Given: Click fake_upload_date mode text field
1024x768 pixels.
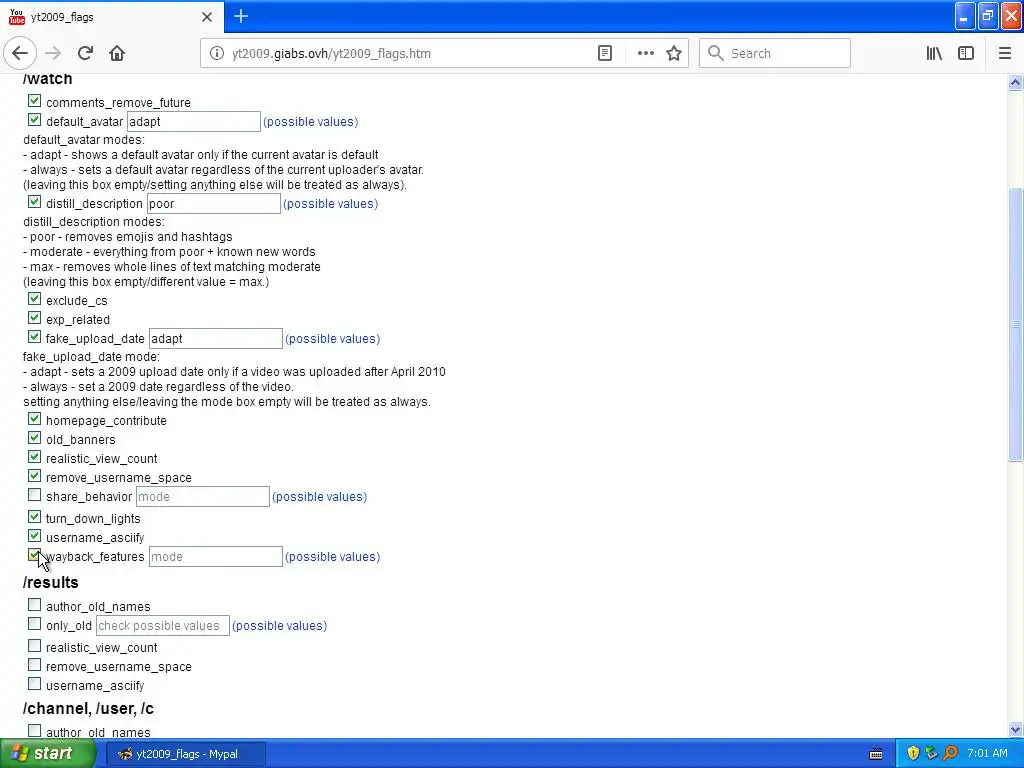Looking at the screenshot, I should point(216,339).
